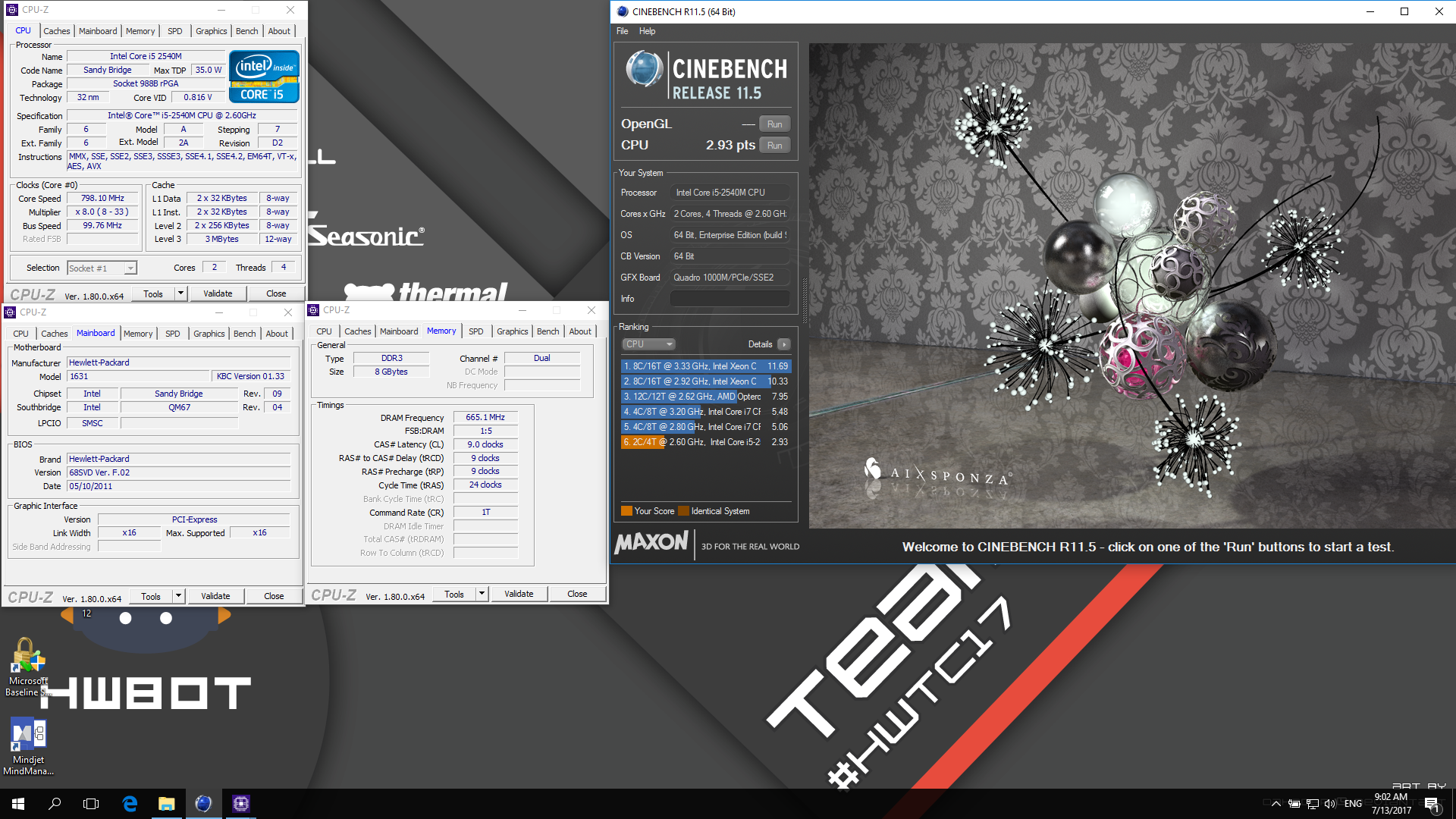Image resolution: width=1456 pixels, height=819 pixels.
Task: Run the OpenGL benchmark
Action: (774, 124)
